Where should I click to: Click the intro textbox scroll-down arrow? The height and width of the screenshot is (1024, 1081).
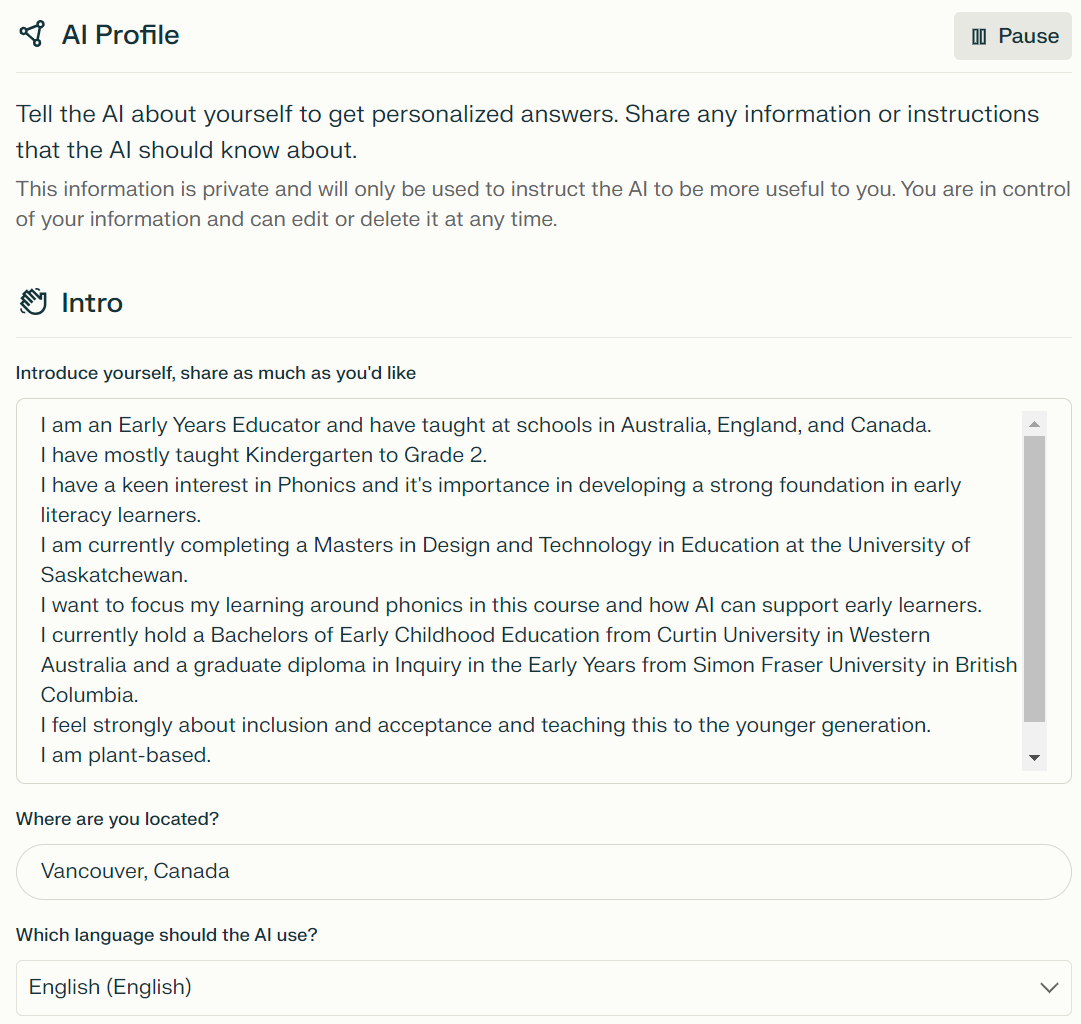click(x=1034, y=758)
